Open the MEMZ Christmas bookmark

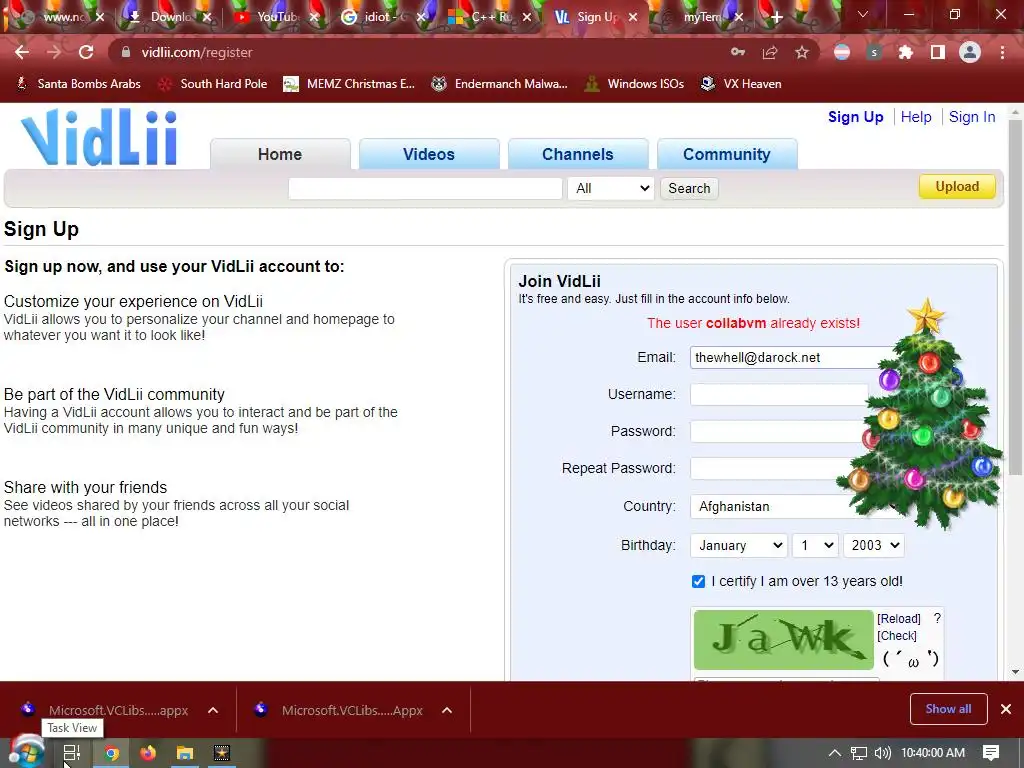(349, 84)
